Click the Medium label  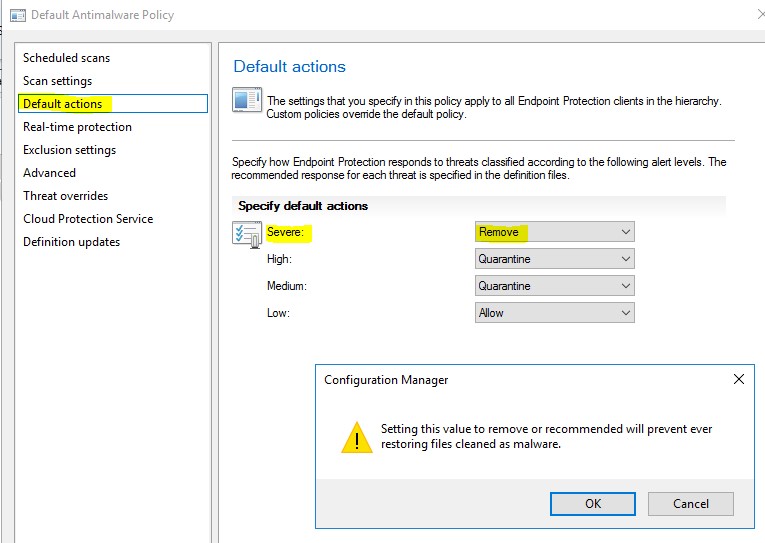[286, 286]
